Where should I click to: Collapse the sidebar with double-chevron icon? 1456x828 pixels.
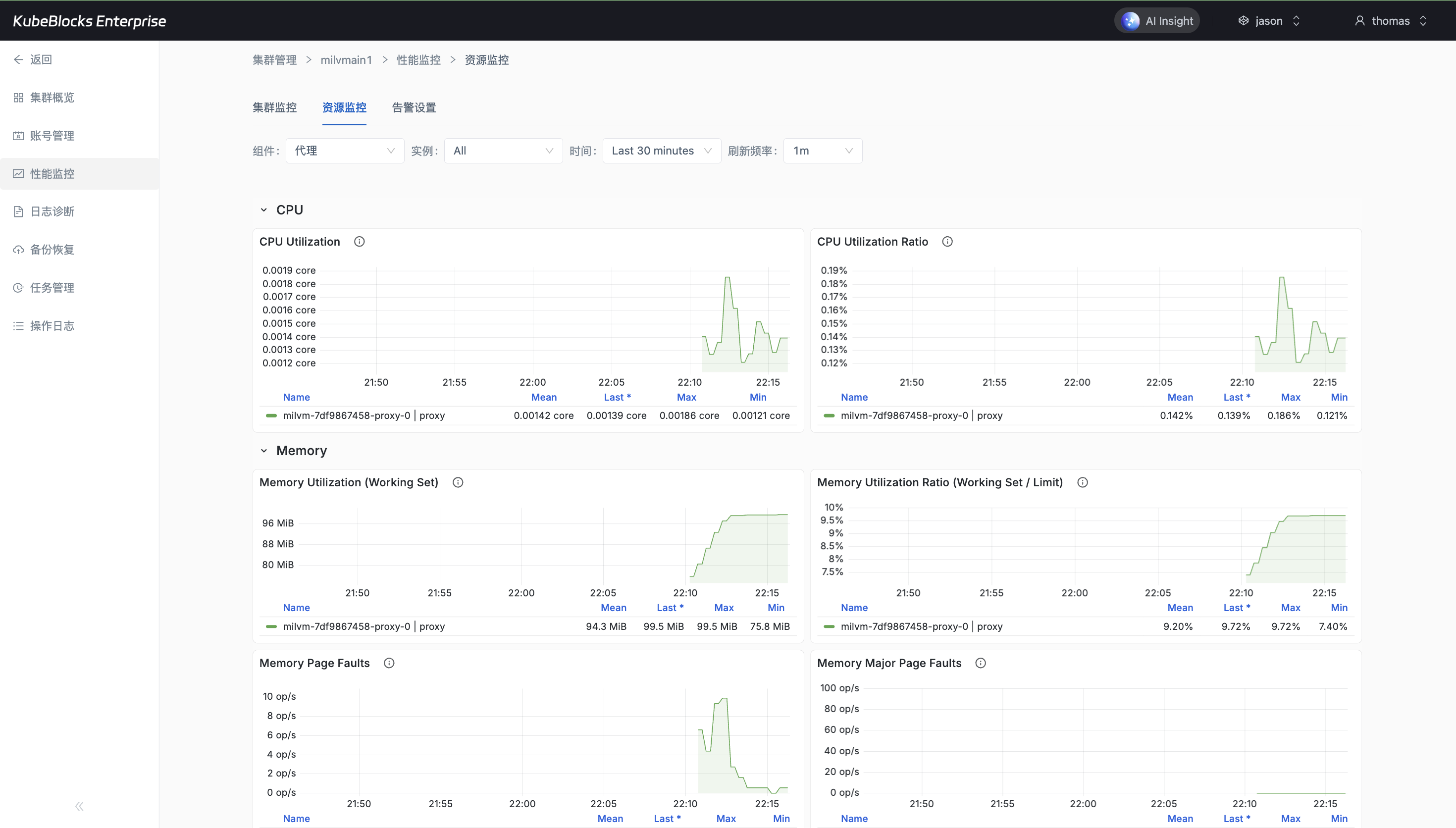point(79,806)
